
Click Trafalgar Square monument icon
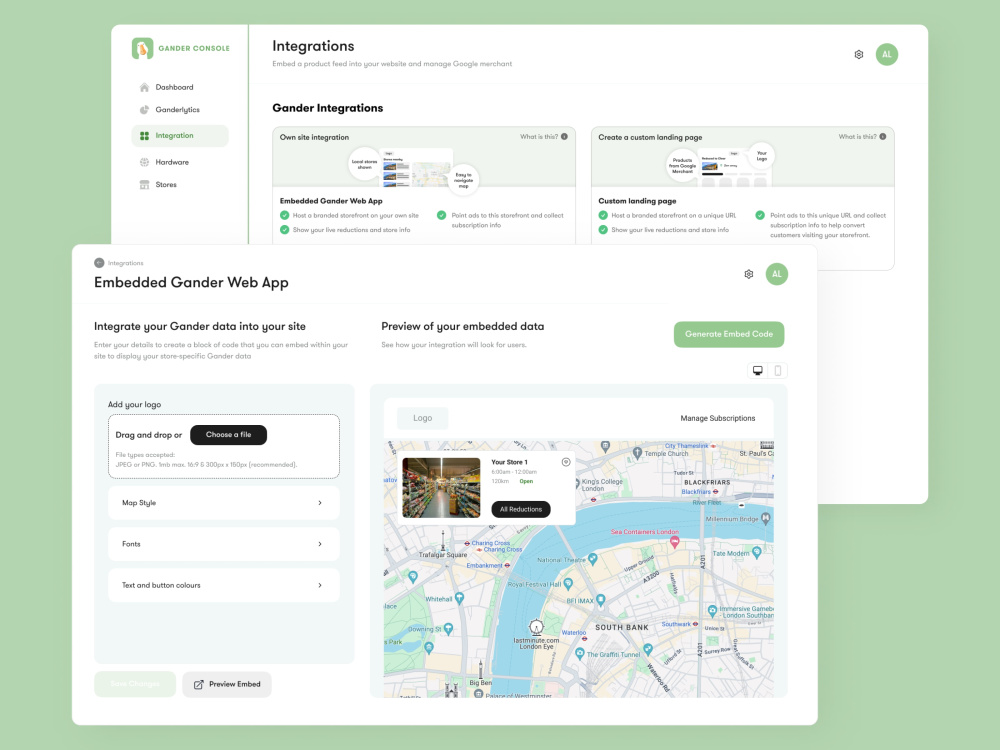pyautogui.click(x=443, y=540)
